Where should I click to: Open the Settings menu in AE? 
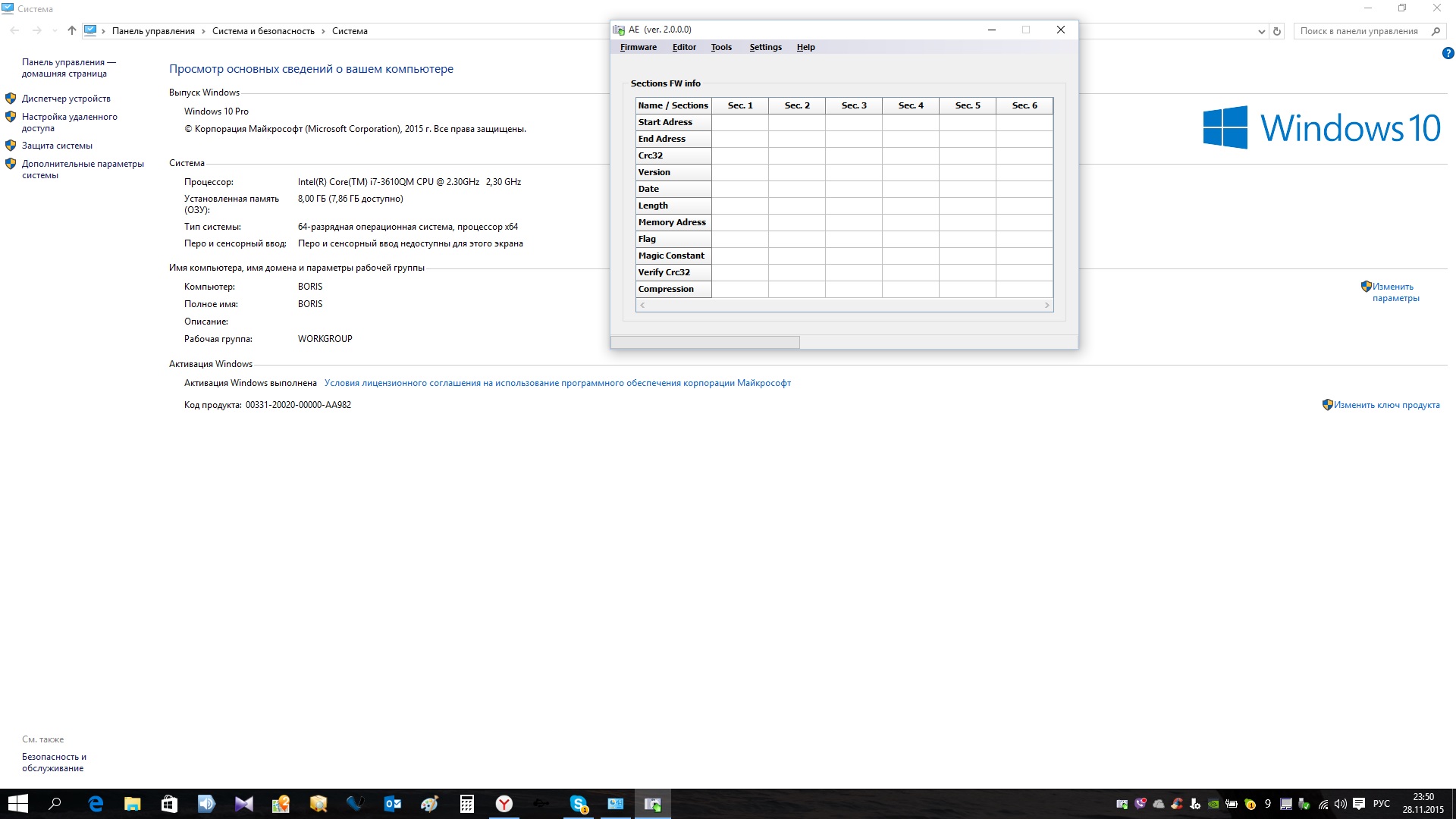[x=765, y=47]
